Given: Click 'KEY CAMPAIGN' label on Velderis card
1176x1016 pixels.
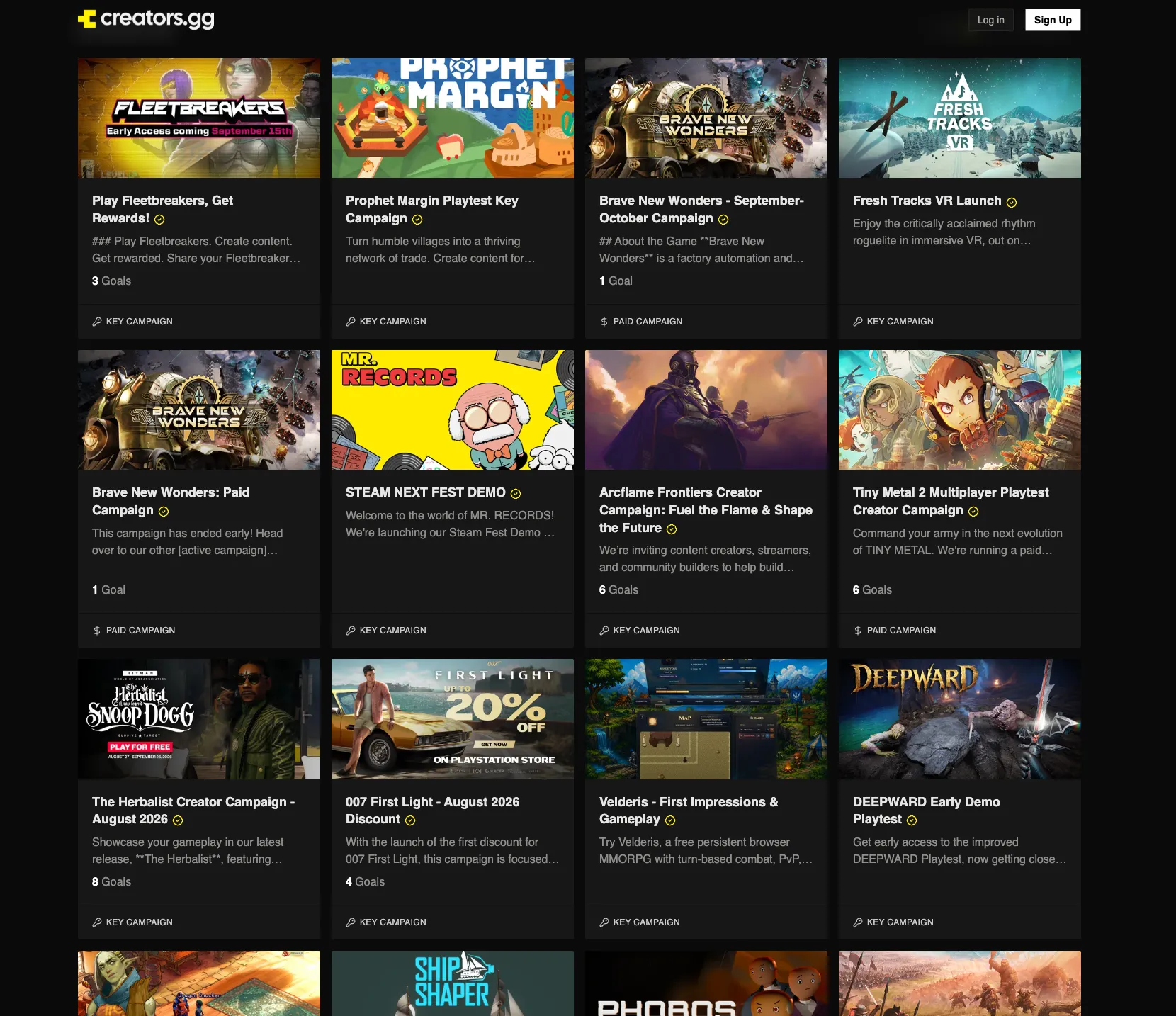Looking at the screenshot, I should click(646, 922).
